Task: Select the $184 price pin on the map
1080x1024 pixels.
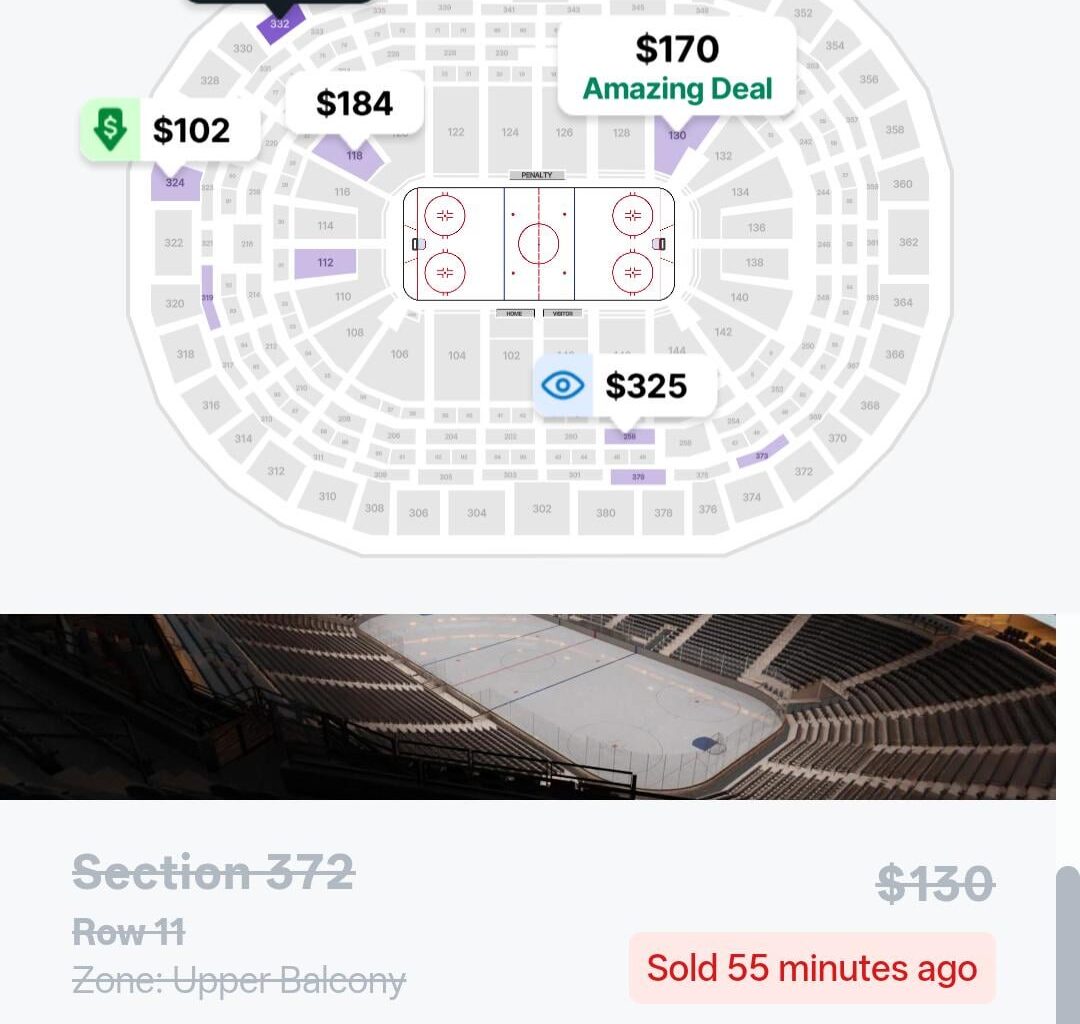Action: click(355, 101)
